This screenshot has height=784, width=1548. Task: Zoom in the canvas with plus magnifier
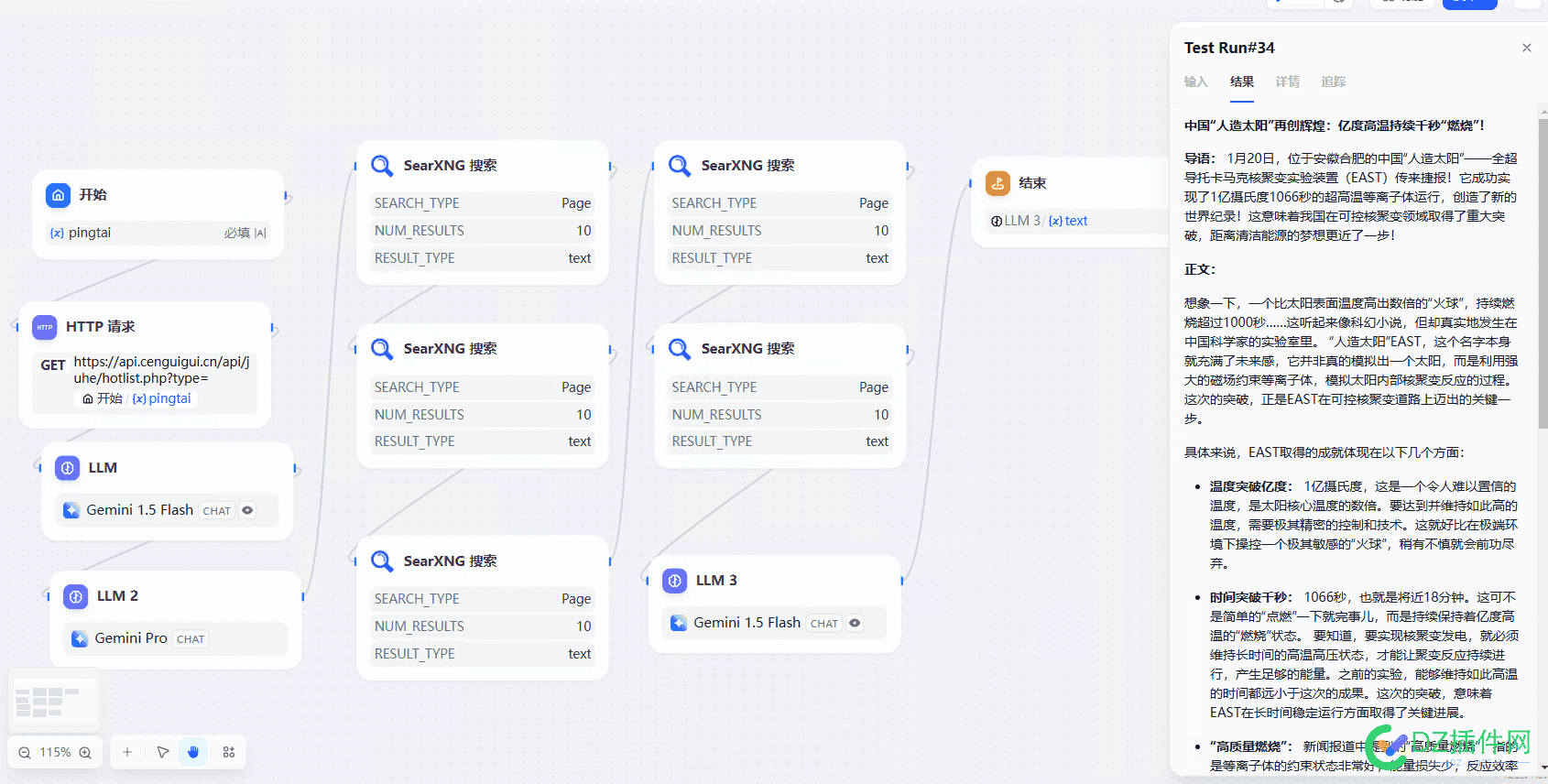tap(85, 753)
